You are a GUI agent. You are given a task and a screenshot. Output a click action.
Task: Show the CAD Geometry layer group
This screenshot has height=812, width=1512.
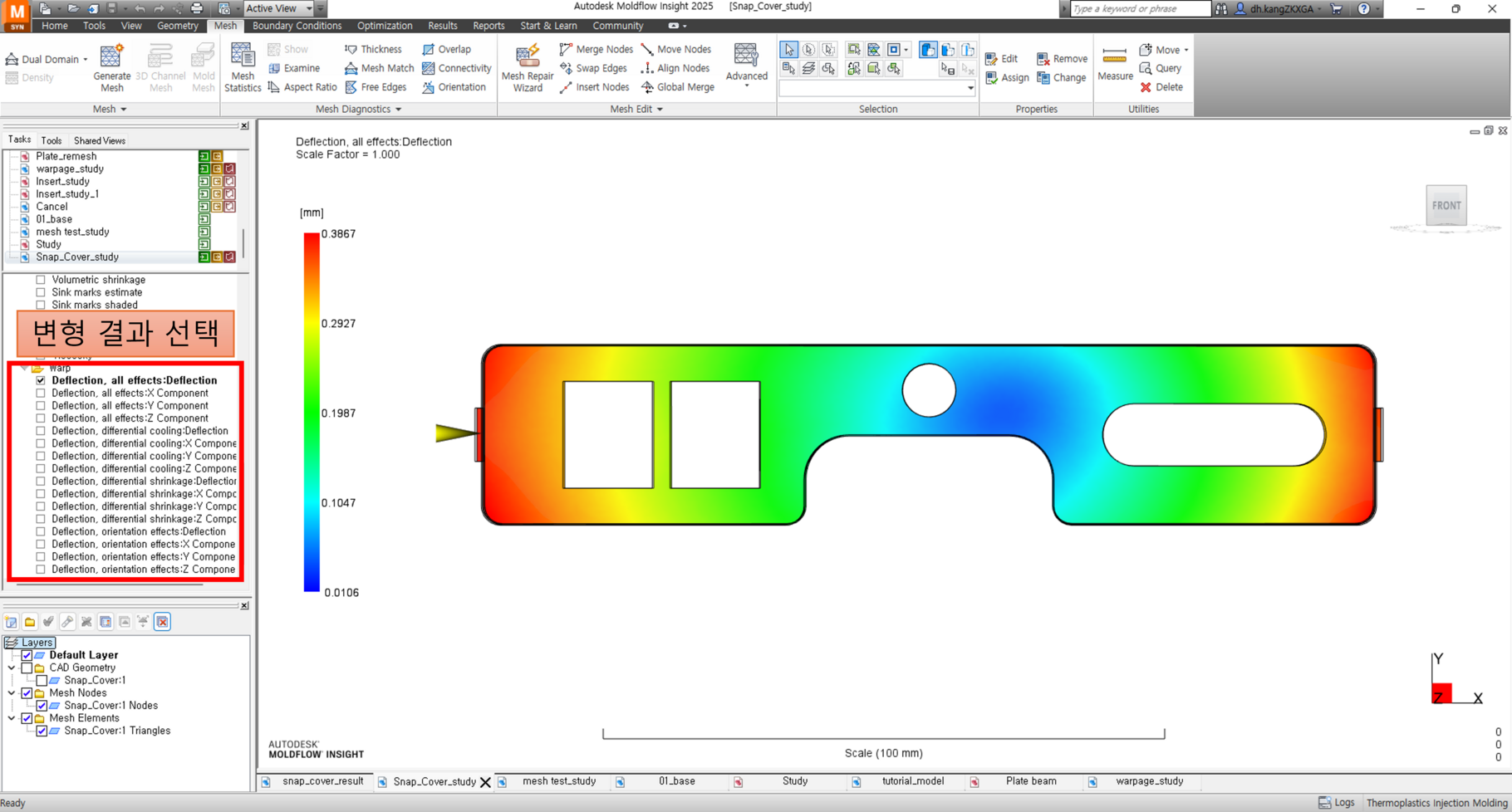point(27,668)
